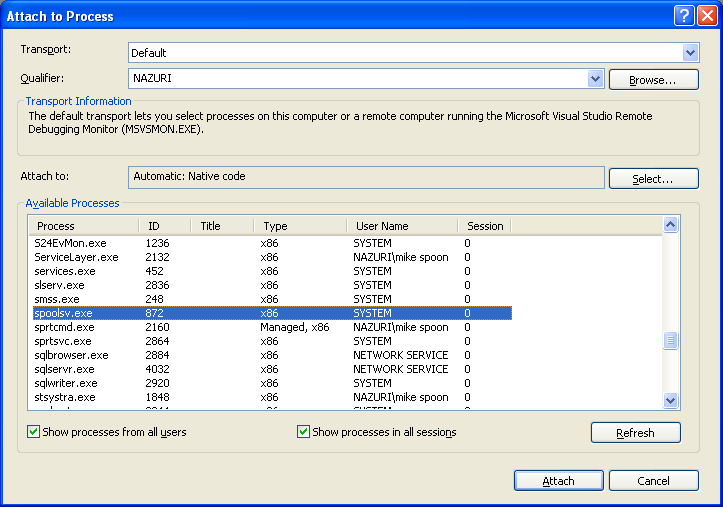
Task: Open the Transport dropdown arrow
Action: pyautogui.click(x=690, y=53)
